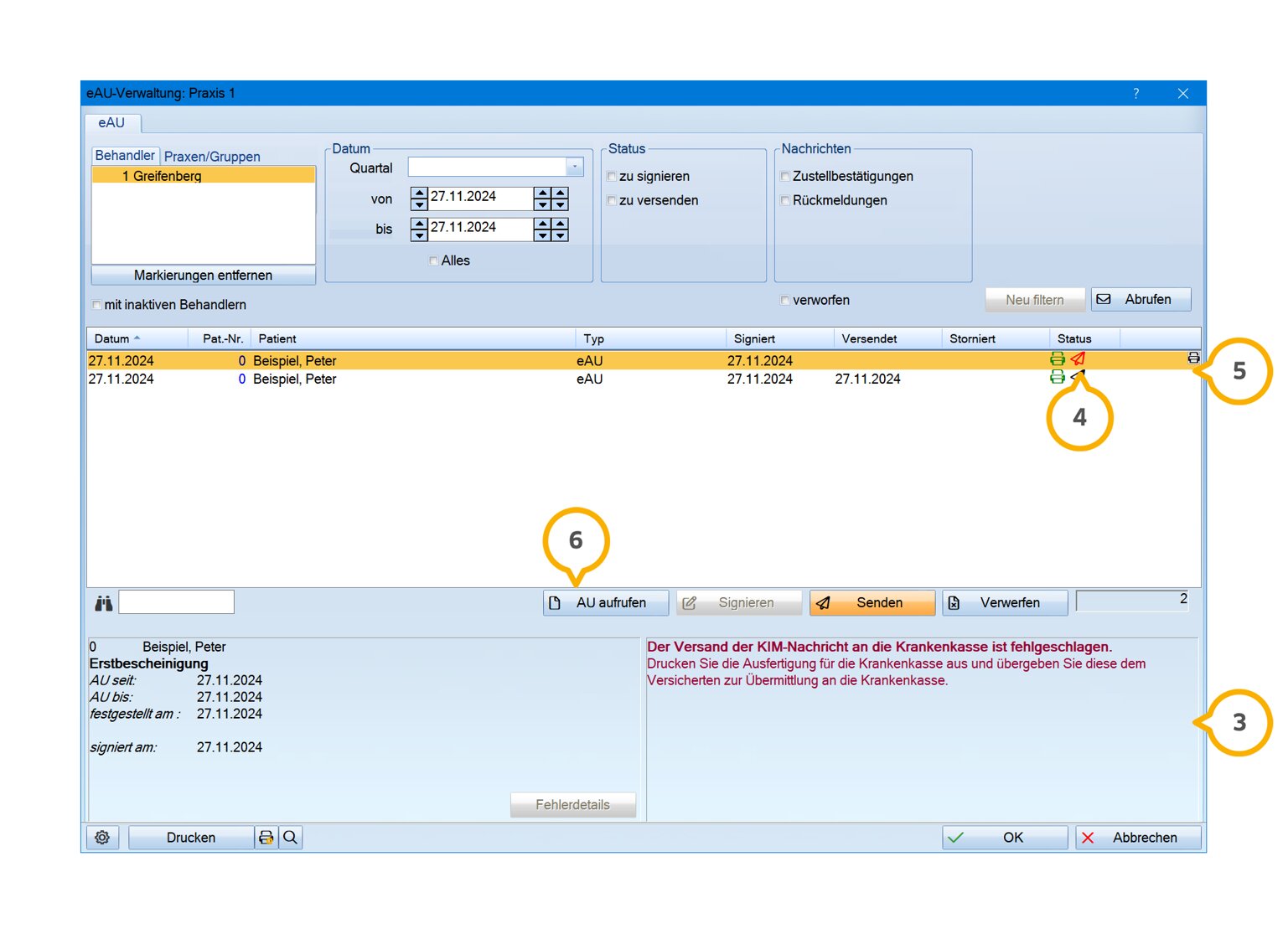The height and width of the screenshot is (934, 1288).
Task: Open the Quartal dropdown
Action: coord(575,167)
